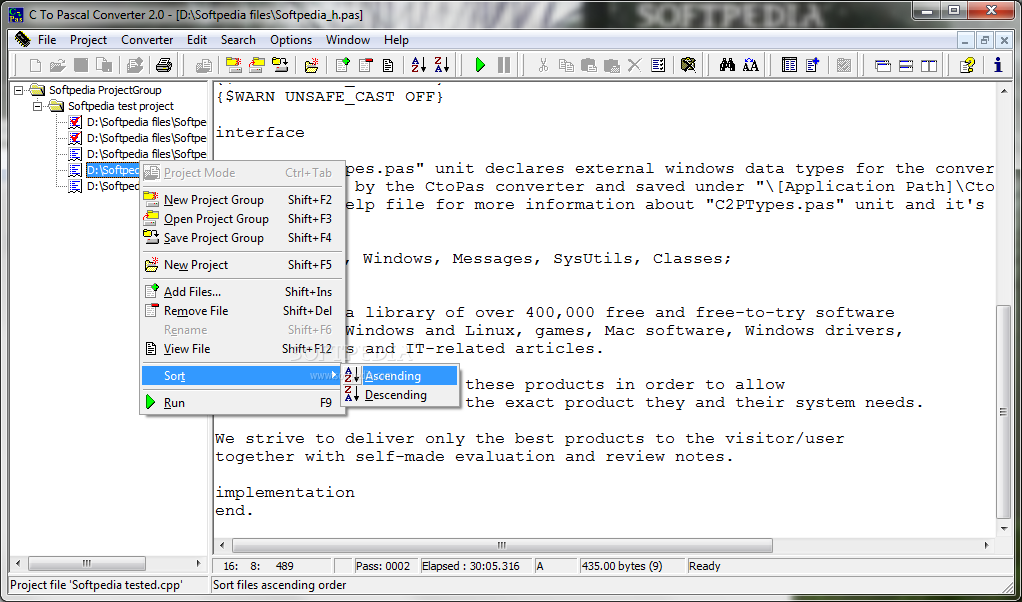Click the Select All checklist toolbar icon
Viewport: 1022px width, 602px height.
(x=658, y=65)
